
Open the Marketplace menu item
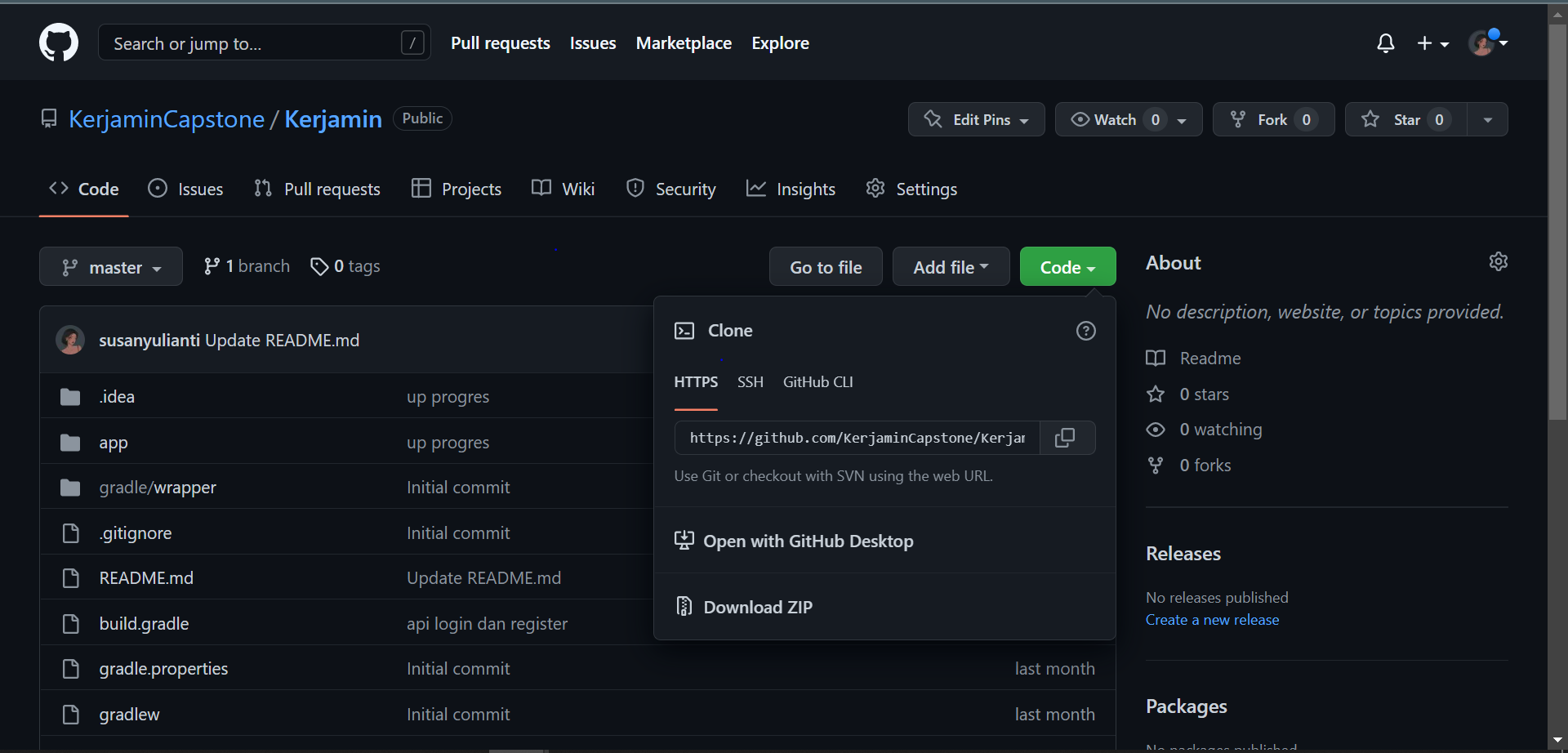684,42
